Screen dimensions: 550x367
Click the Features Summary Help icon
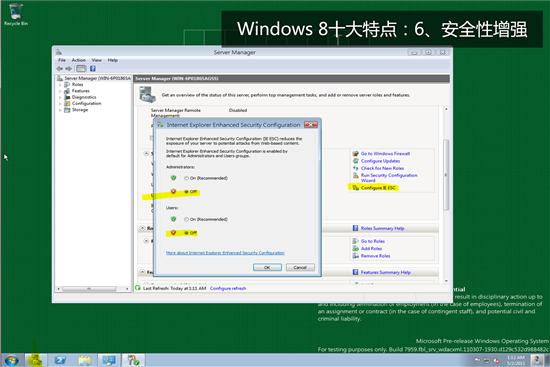point(355,272)
